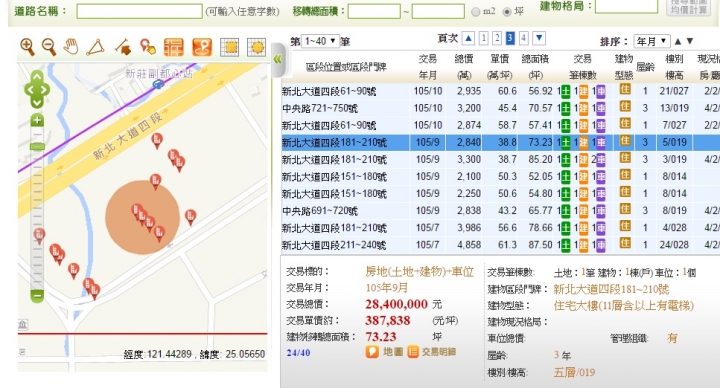Go to page 2
This screenshot has width=720, height=388.
click(496, 38)
